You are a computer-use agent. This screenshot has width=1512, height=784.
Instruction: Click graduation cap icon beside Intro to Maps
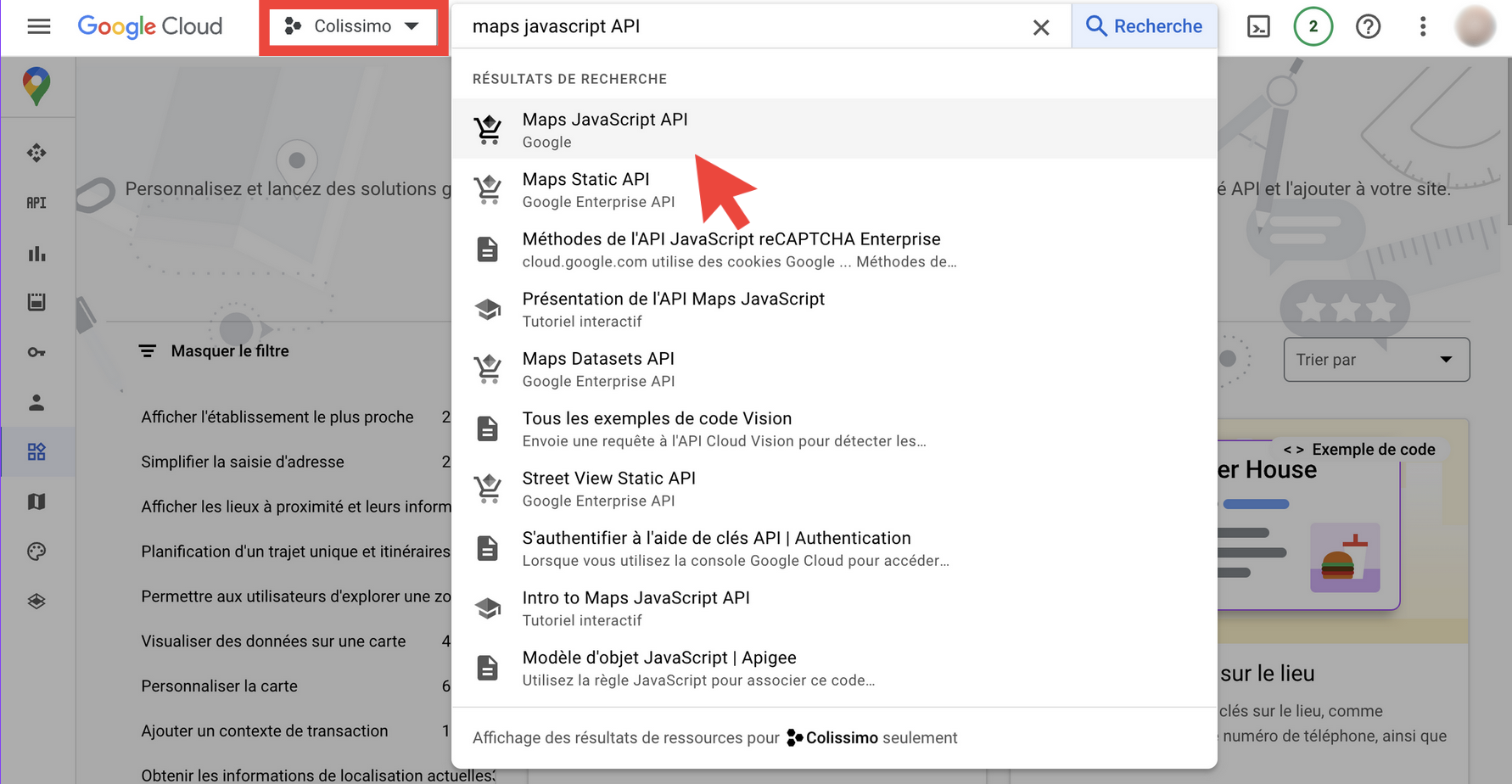(488, 608)
